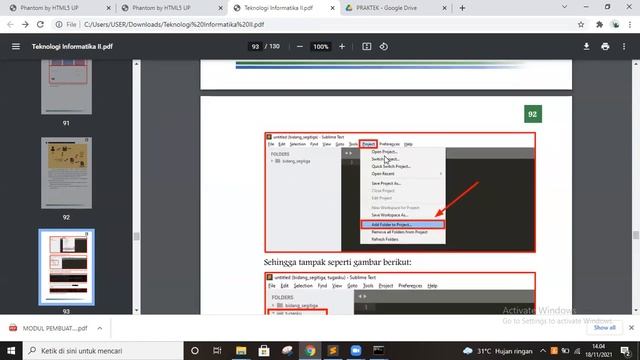Image resolution: width=640 pixels, height=360 pixels.
Task: Open Chrome three-dot menu
Action: pos(630,24)
